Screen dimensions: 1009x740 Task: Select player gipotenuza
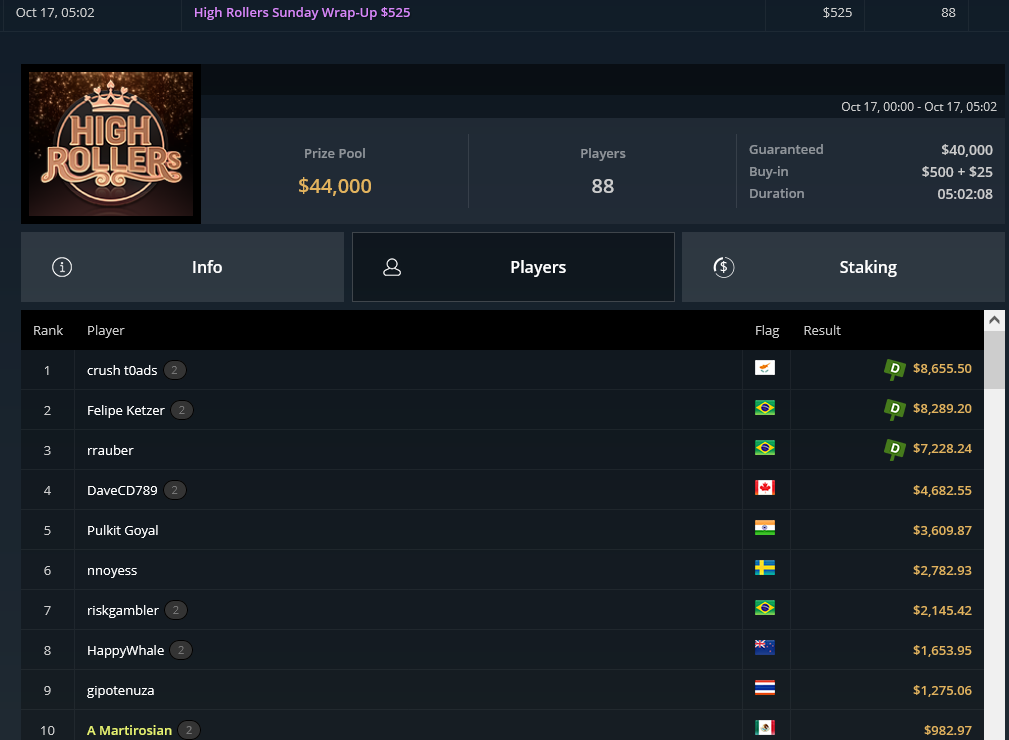(x=120, y=690)
